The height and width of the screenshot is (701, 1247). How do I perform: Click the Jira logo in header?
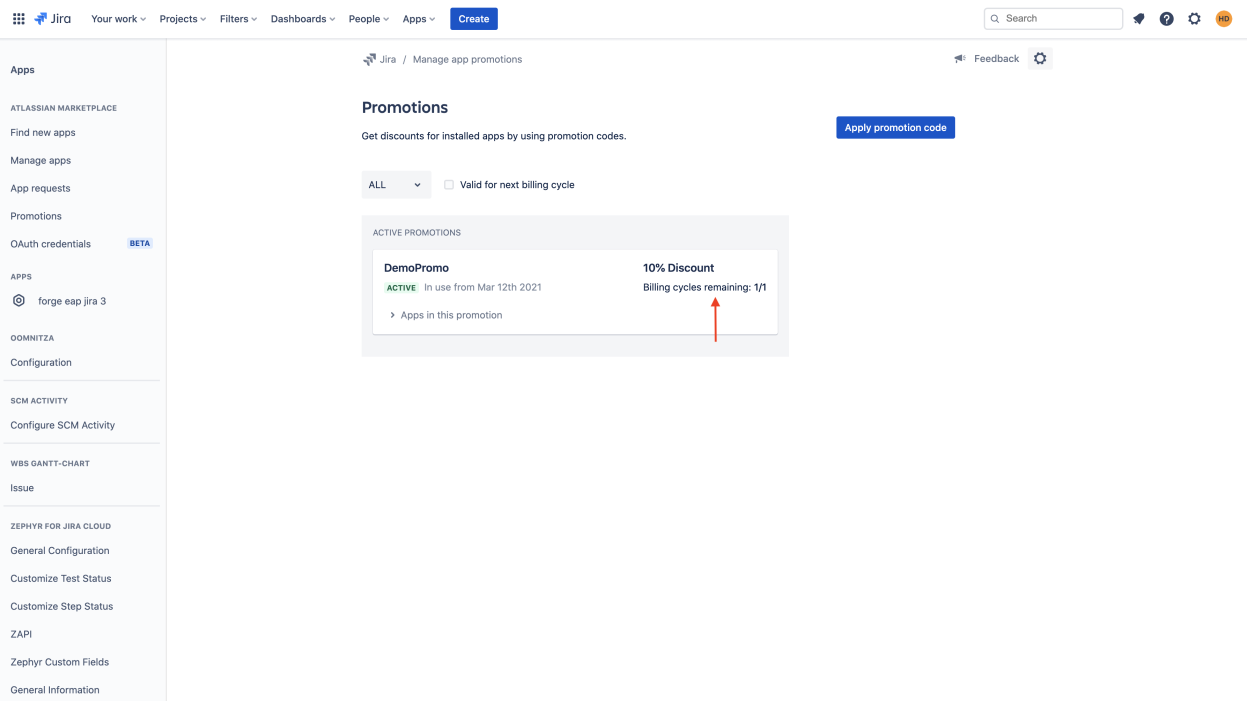pyautogui.click(x=53, y=19)
